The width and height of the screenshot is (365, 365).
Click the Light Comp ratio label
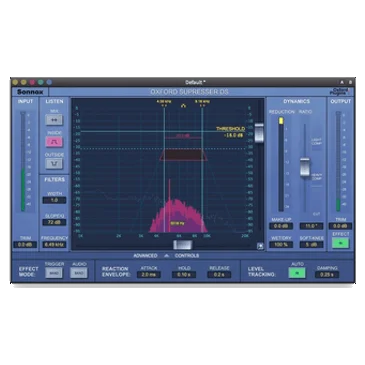[317, 141]
